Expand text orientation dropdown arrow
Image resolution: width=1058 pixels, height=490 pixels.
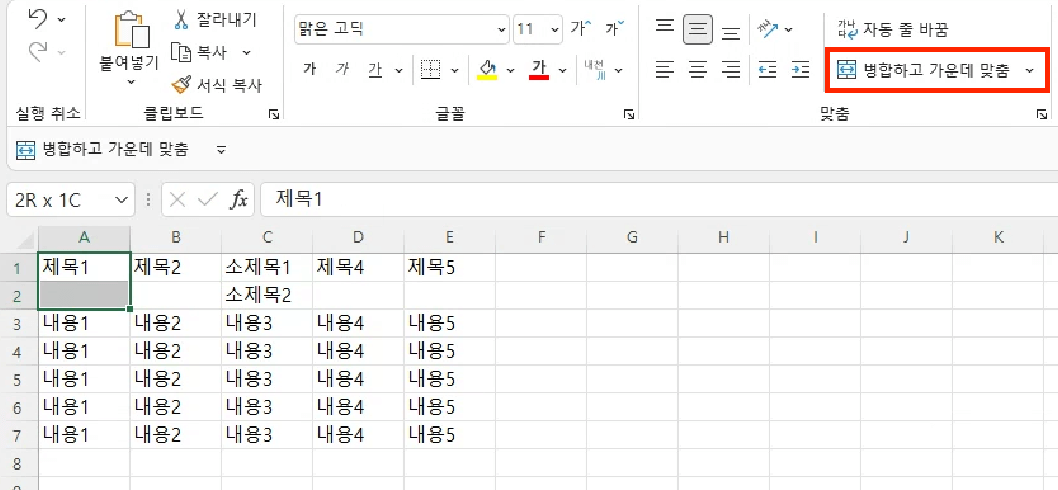788,30
